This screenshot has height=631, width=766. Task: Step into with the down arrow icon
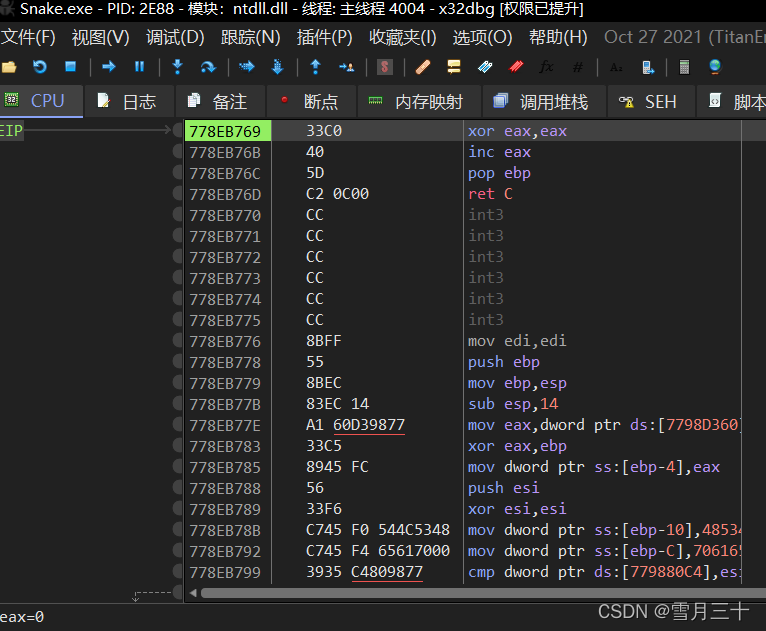pyautogui.click(x=177, y=67)
